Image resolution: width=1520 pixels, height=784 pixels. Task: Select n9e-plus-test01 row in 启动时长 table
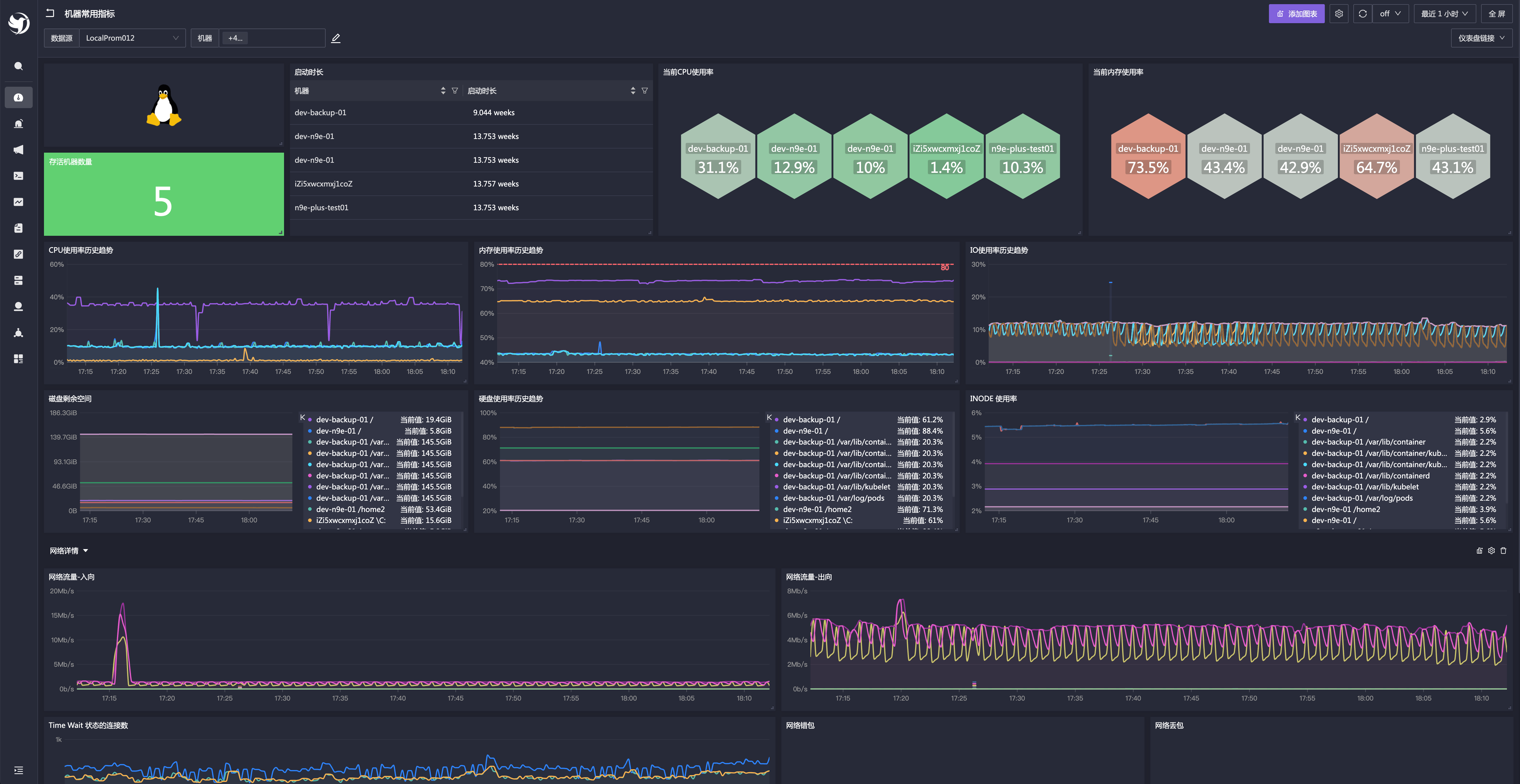pos(471,208)
